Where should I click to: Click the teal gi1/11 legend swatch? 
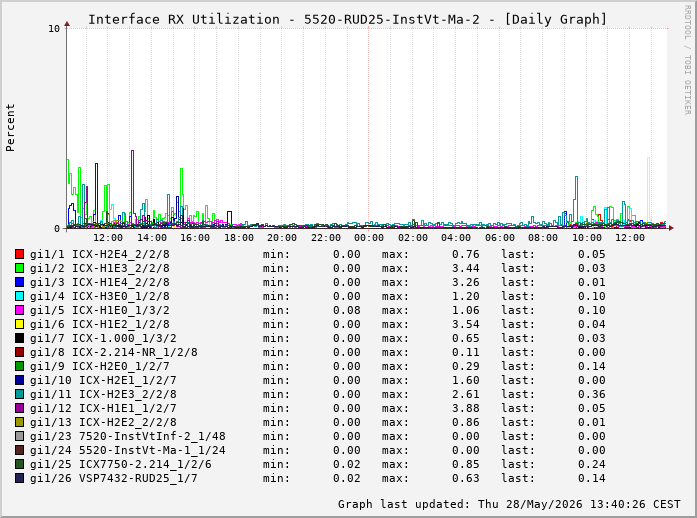tap(19, 394)
